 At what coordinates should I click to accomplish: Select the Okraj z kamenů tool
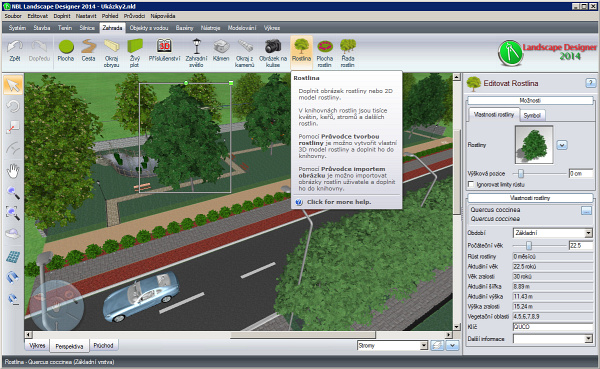245,53
